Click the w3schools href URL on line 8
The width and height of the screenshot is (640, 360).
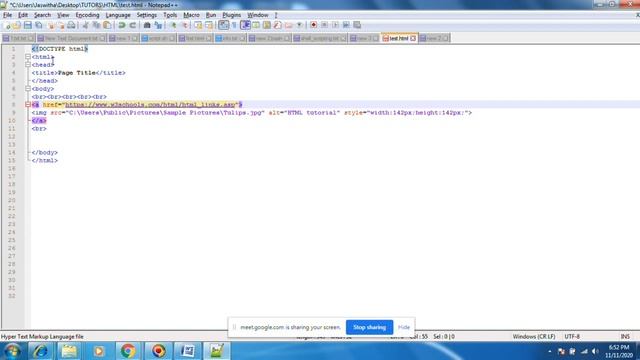point(150,104)
